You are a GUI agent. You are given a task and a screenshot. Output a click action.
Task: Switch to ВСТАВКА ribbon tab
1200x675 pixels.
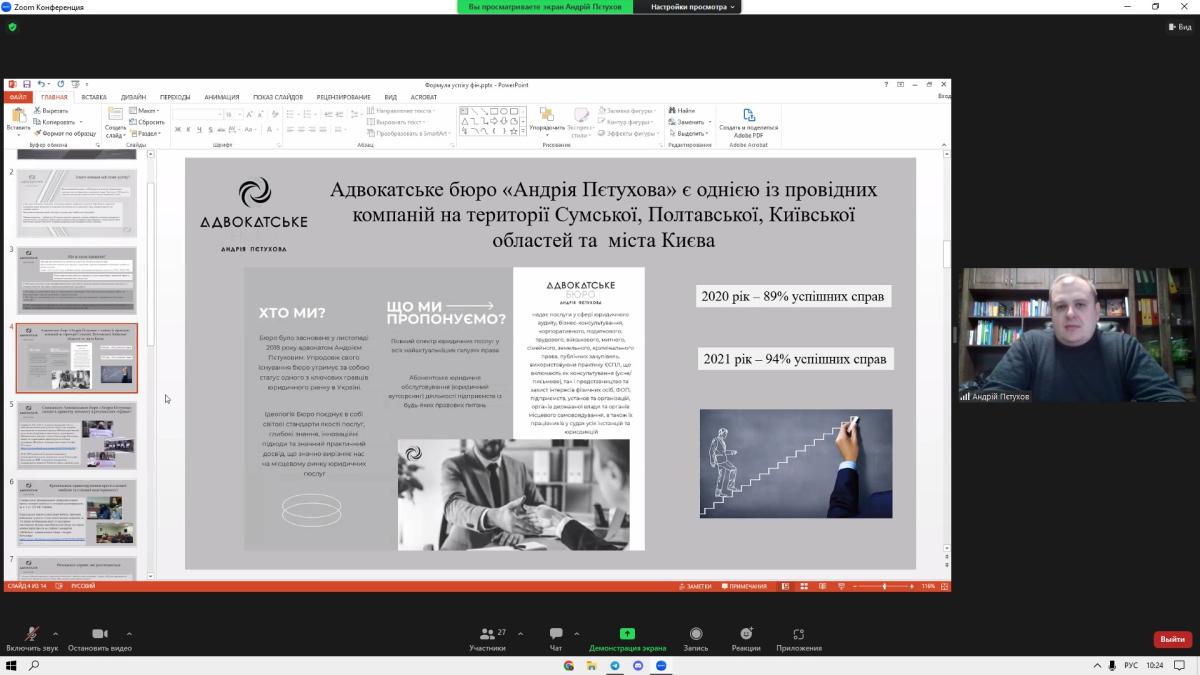[94, 97]
